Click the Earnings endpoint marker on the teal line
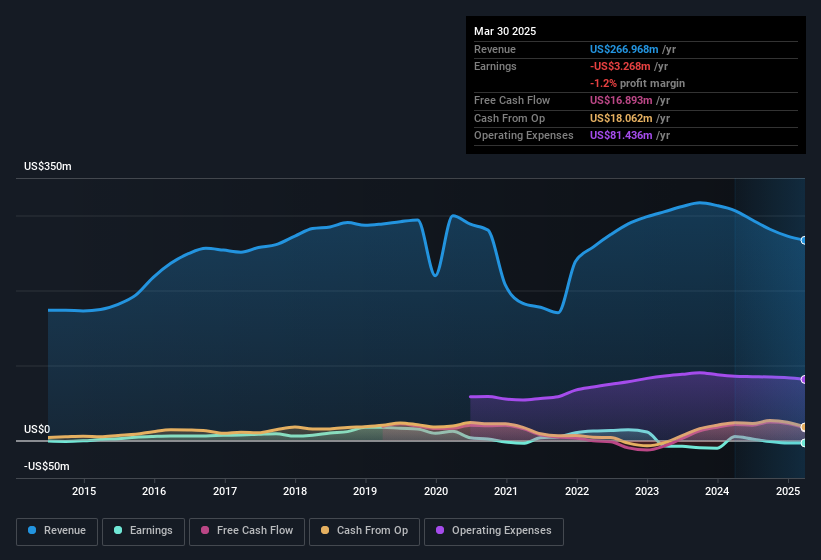Screen dimensions: 821x560 (804, 443)
